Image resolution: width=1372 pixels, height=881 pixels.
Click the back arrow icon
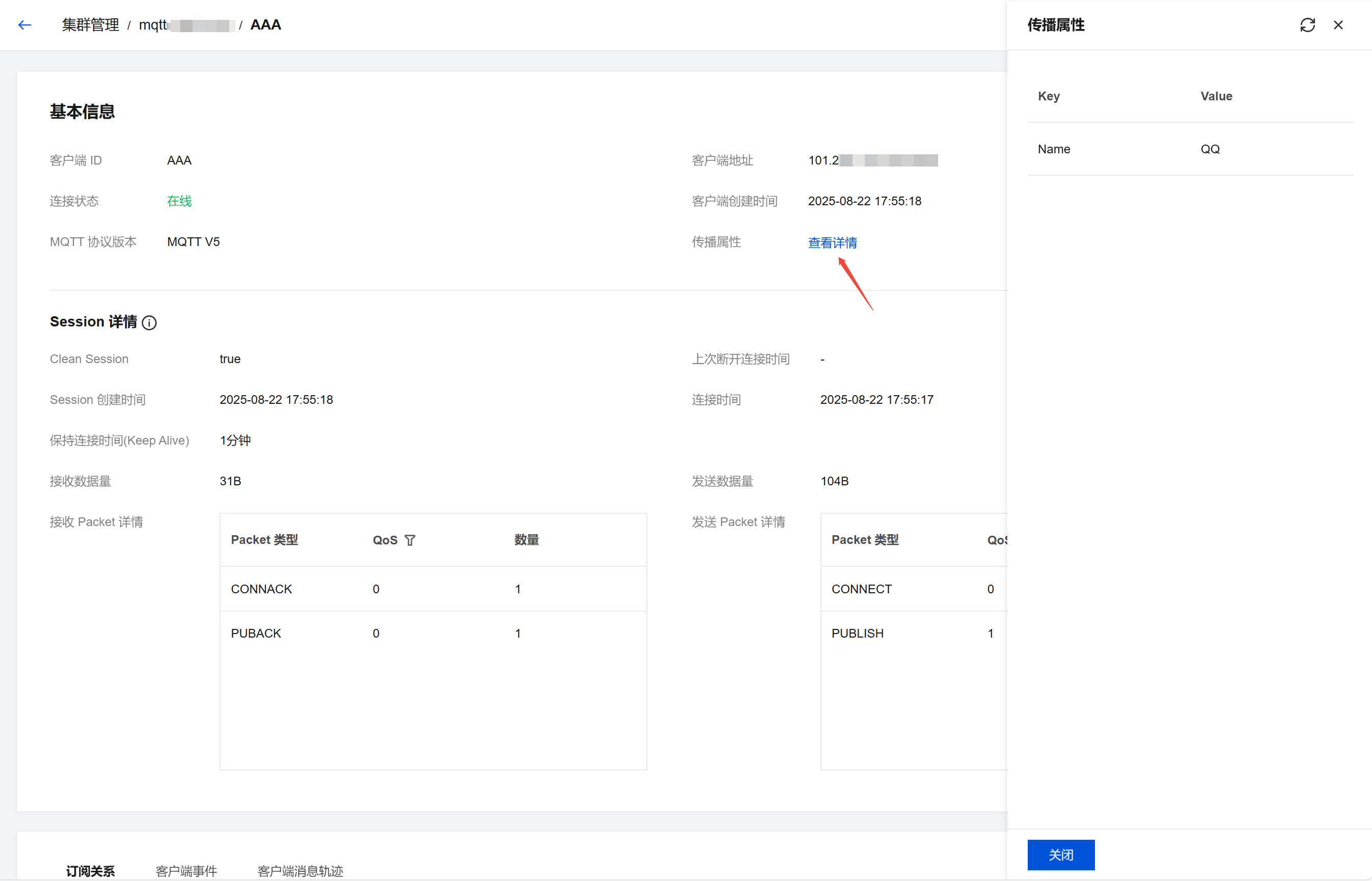24,25
